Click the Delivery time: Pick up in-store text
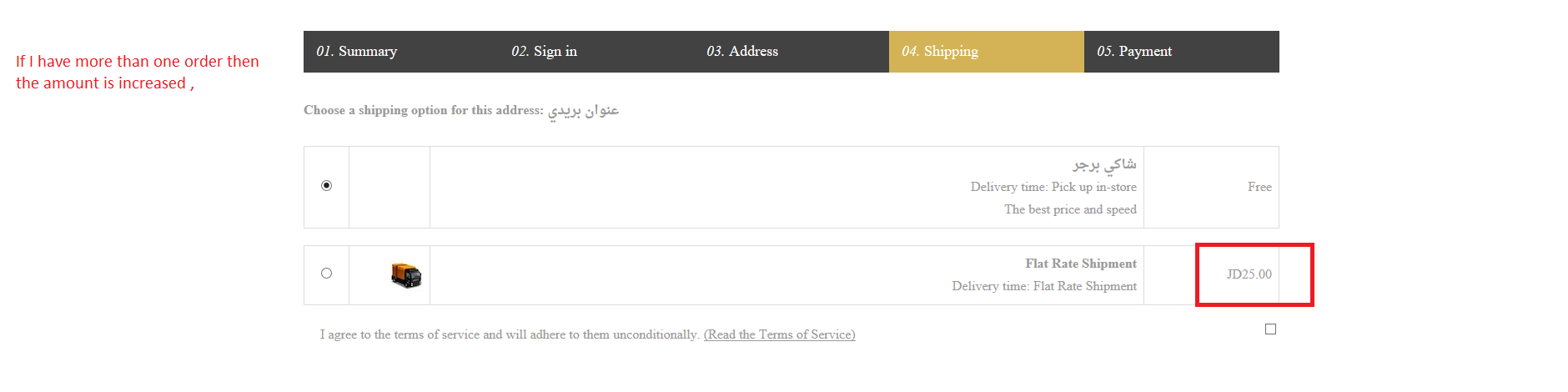 click(1053, 187)
